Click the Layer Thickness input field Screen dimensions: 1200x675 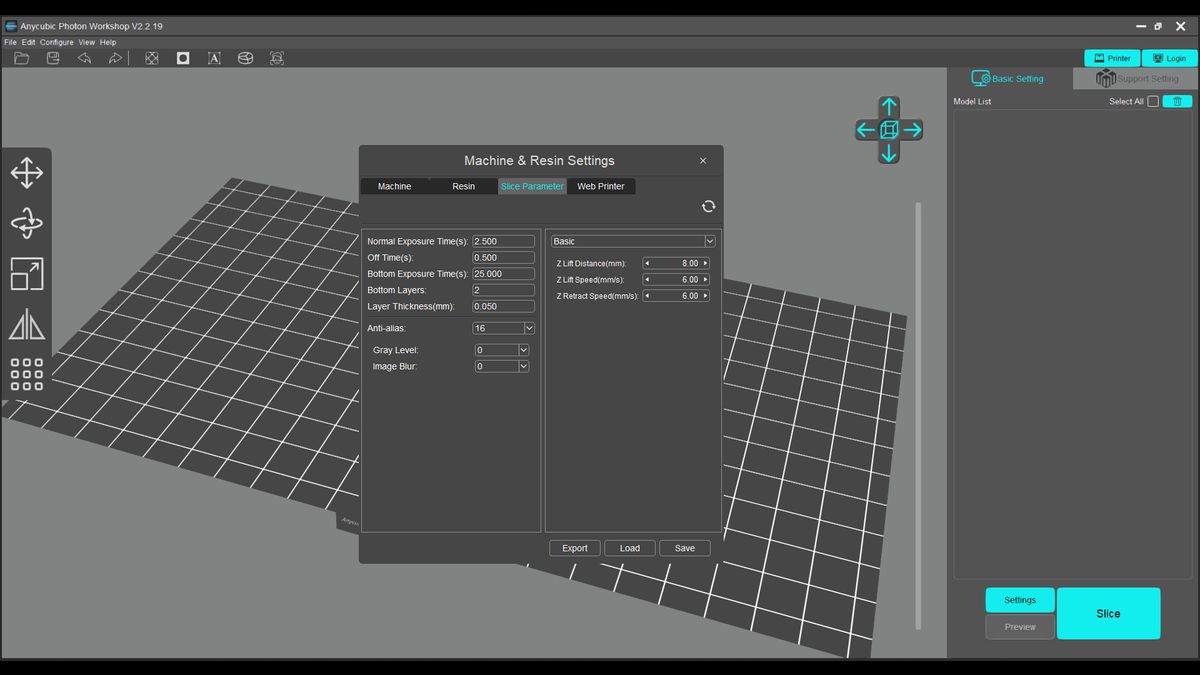coord(503,306)
